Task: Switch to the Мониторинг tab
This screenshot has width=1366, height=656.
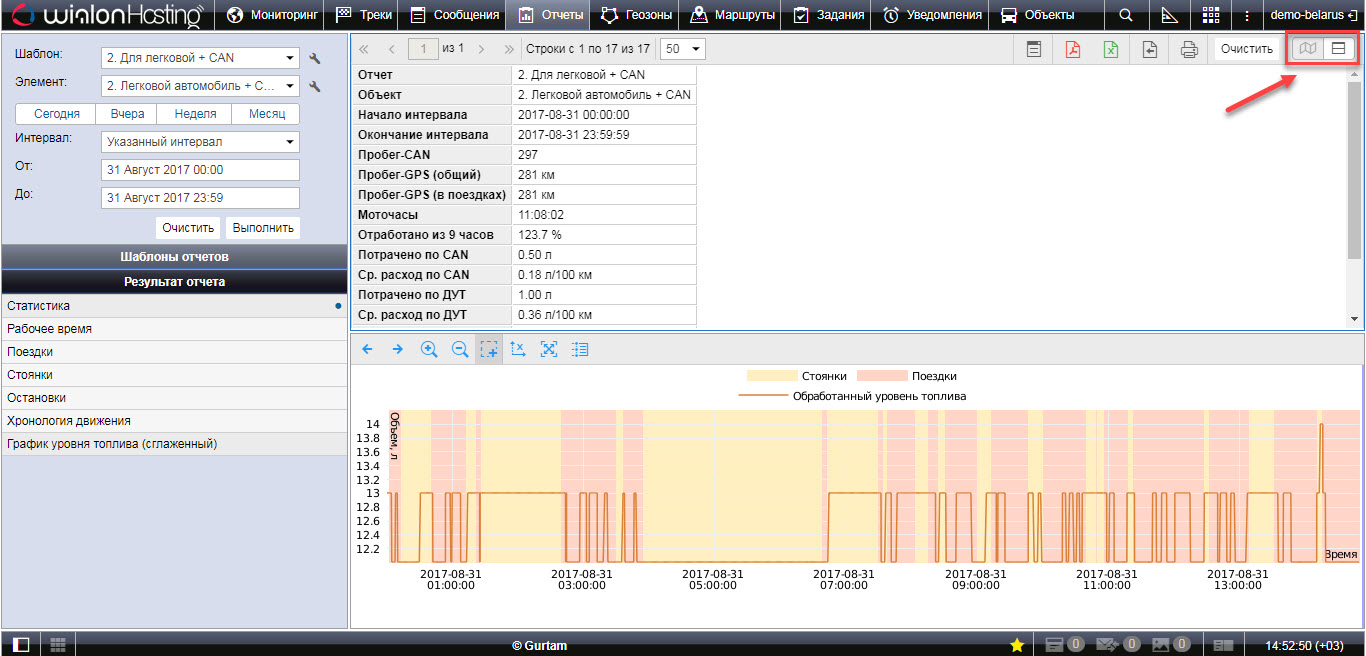Action: click(275, 15)
